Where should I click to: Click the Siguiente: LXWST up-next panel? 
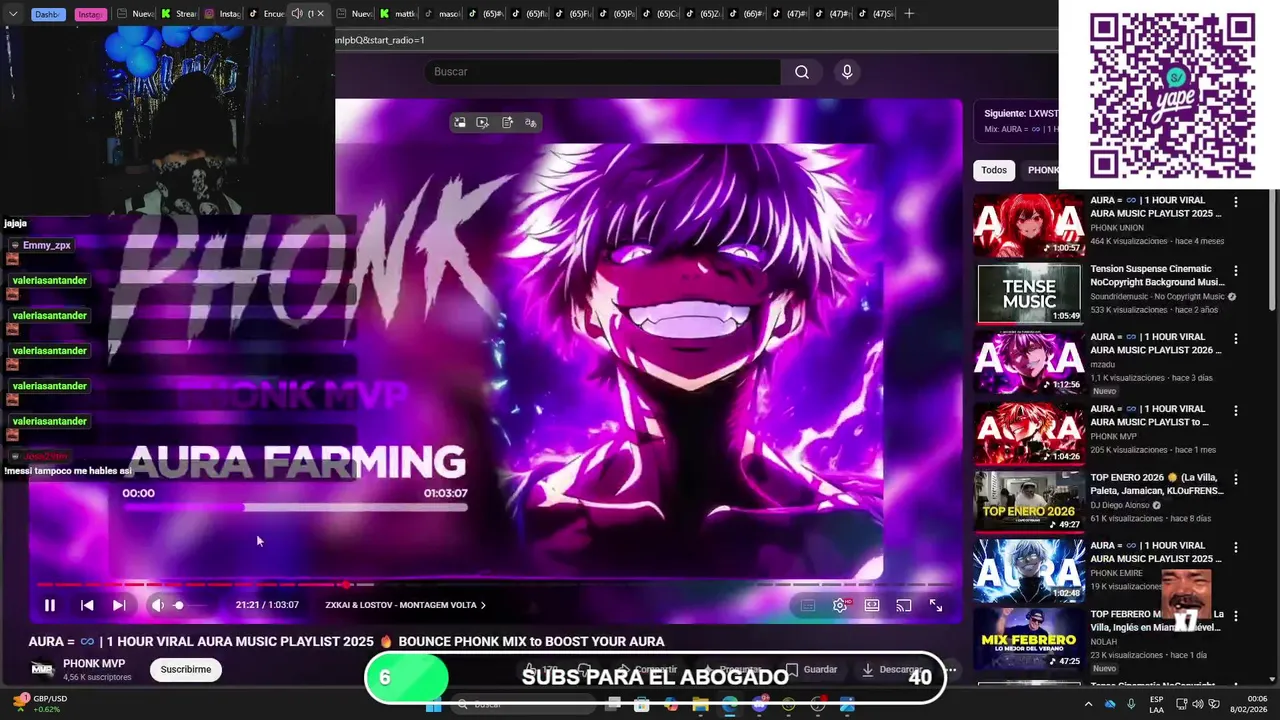(1016, 121)
